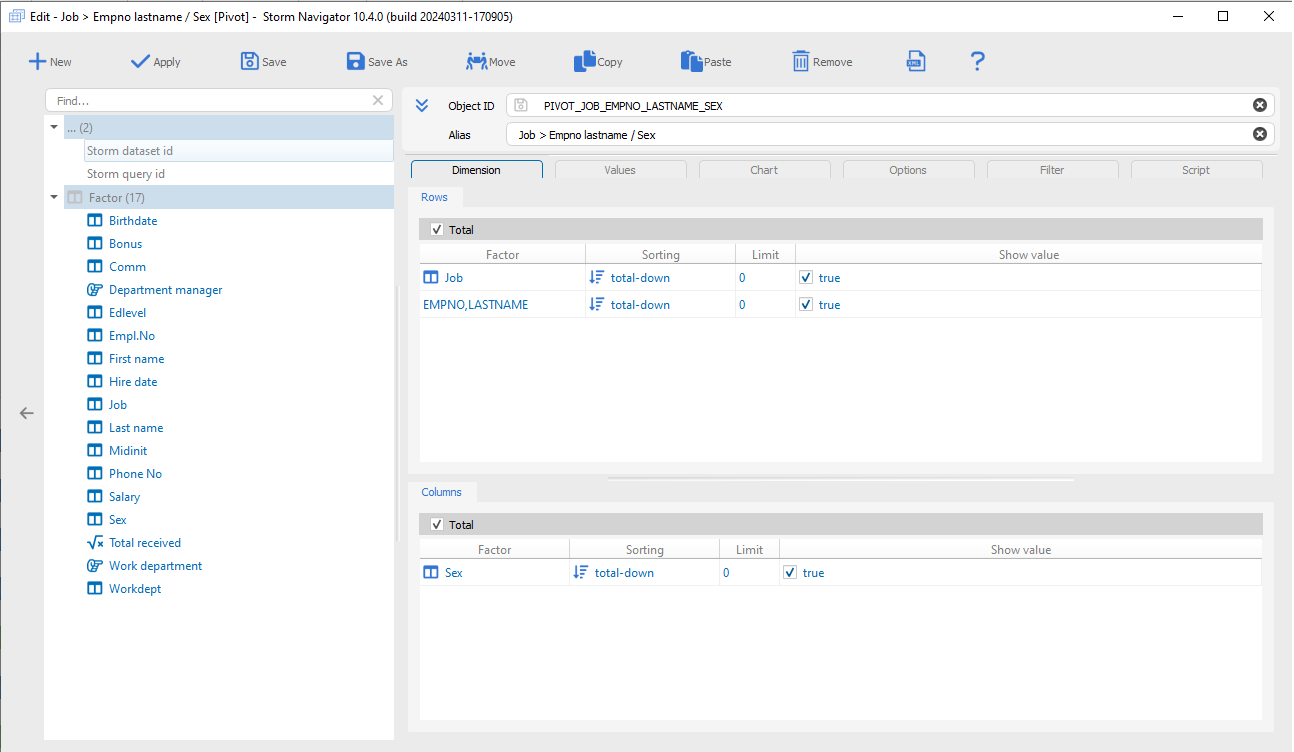Clear the Find search box

pos(378,100)
